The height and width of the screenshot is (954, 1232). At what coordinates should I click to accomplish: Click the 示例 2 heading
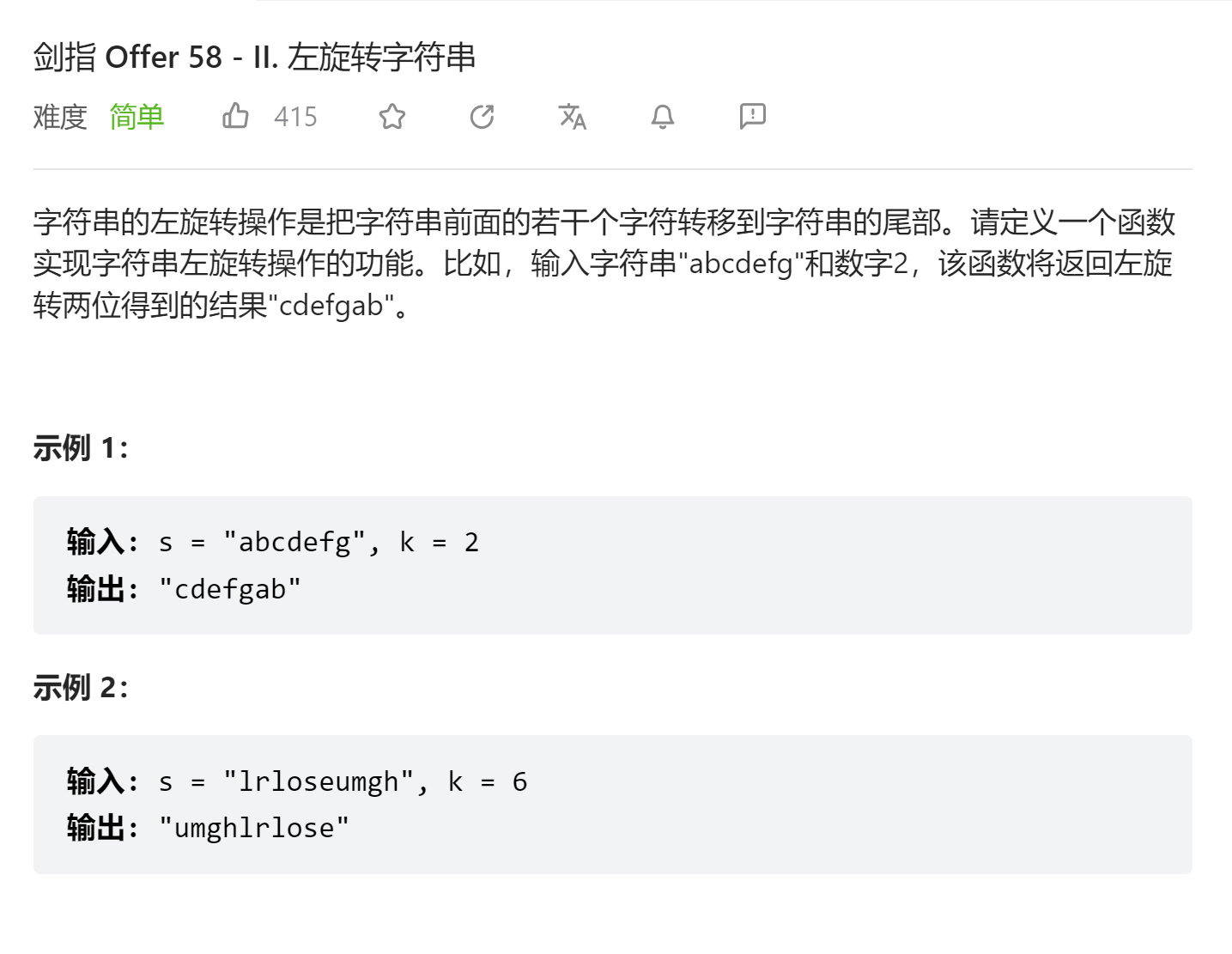coord(81,687)
